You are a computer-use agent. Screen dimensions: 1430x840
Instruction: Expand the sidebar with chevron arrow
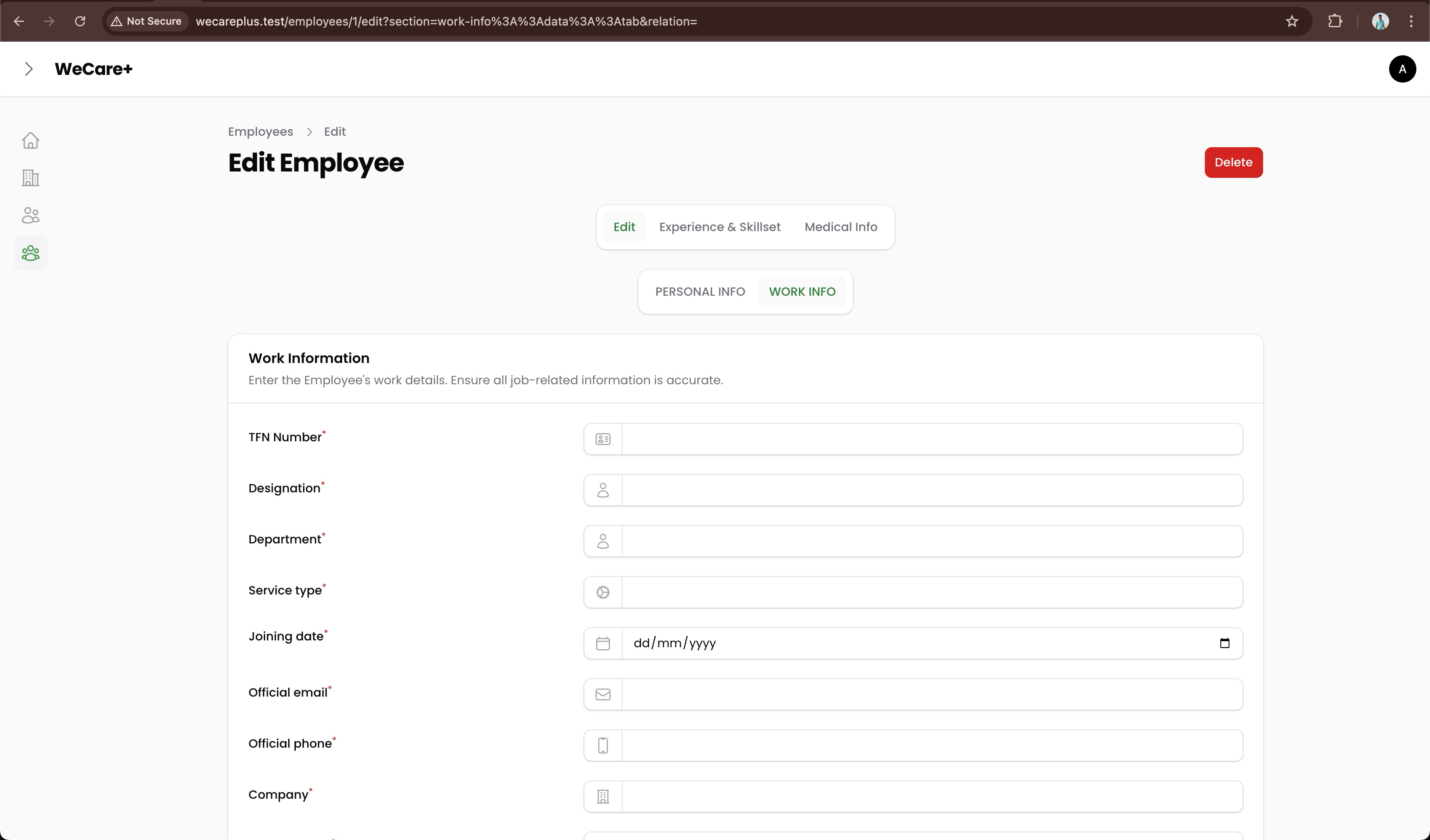(29, 69)
